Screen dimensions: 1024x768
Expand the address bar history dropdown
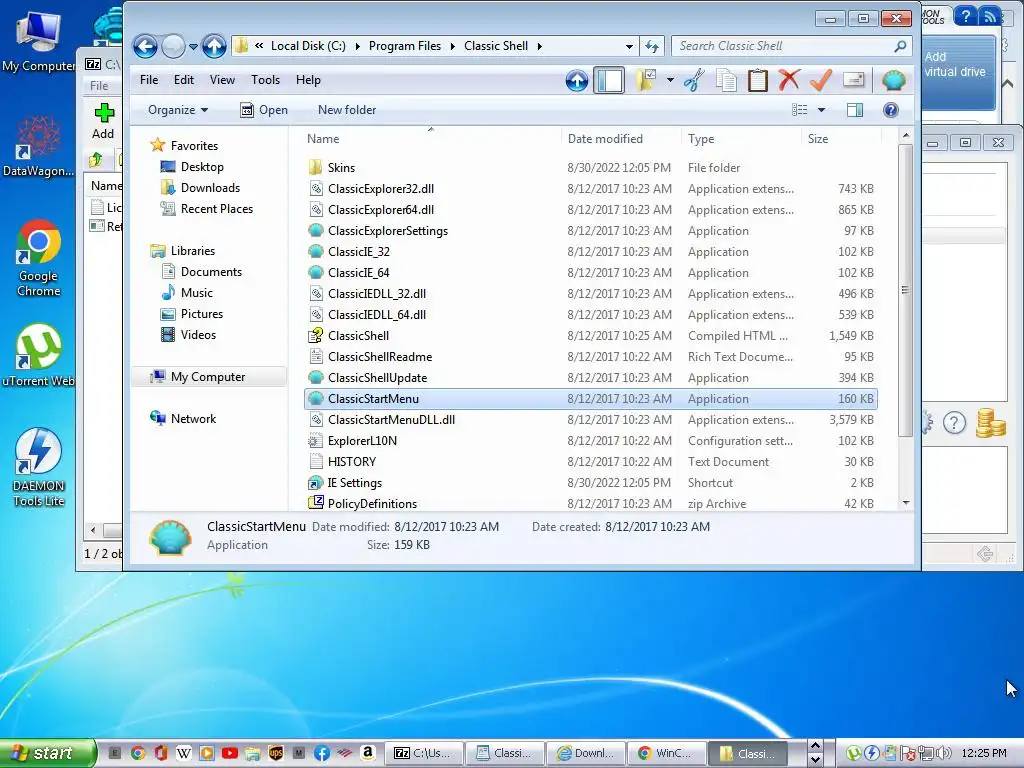629,46
